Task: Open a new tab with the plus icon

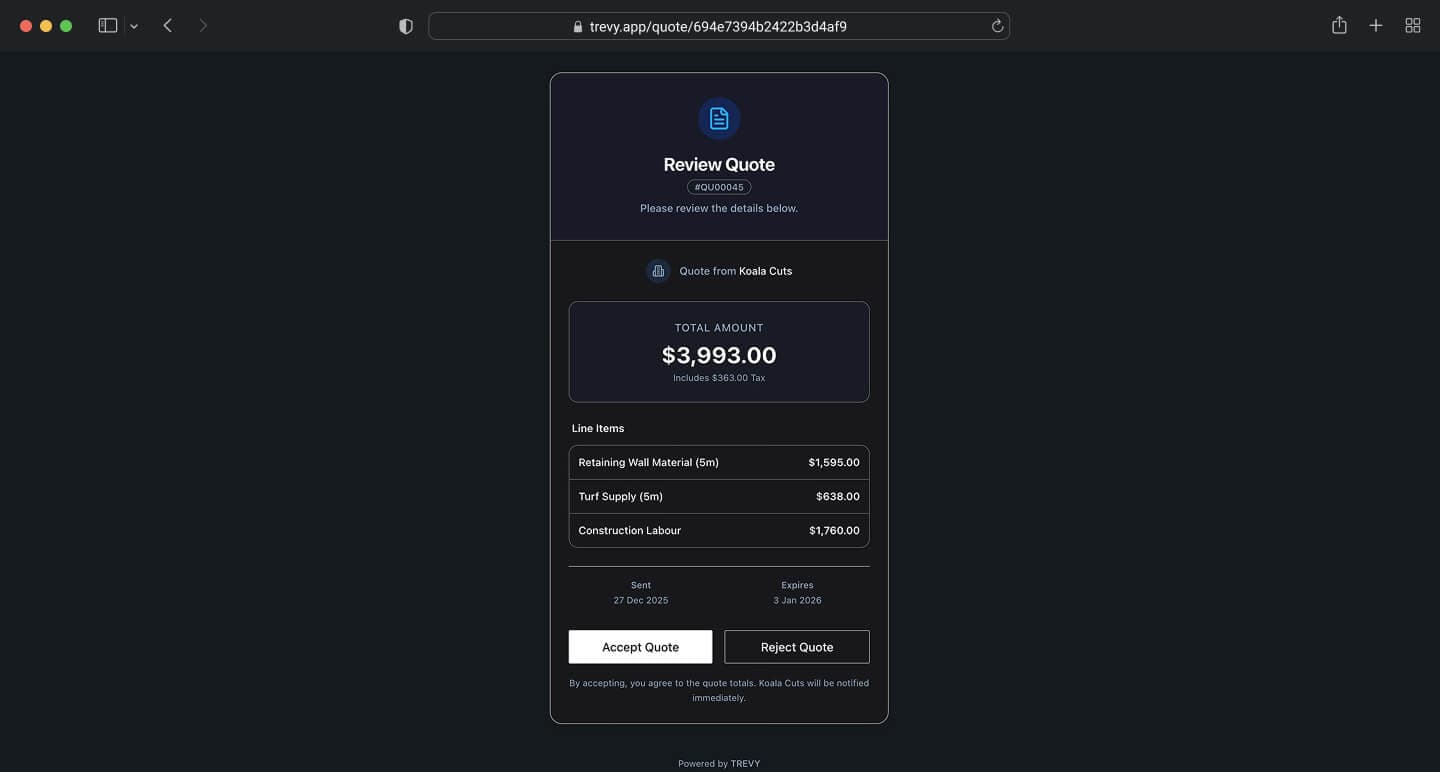Action: pyautogui.click(x=1375, y=25)
